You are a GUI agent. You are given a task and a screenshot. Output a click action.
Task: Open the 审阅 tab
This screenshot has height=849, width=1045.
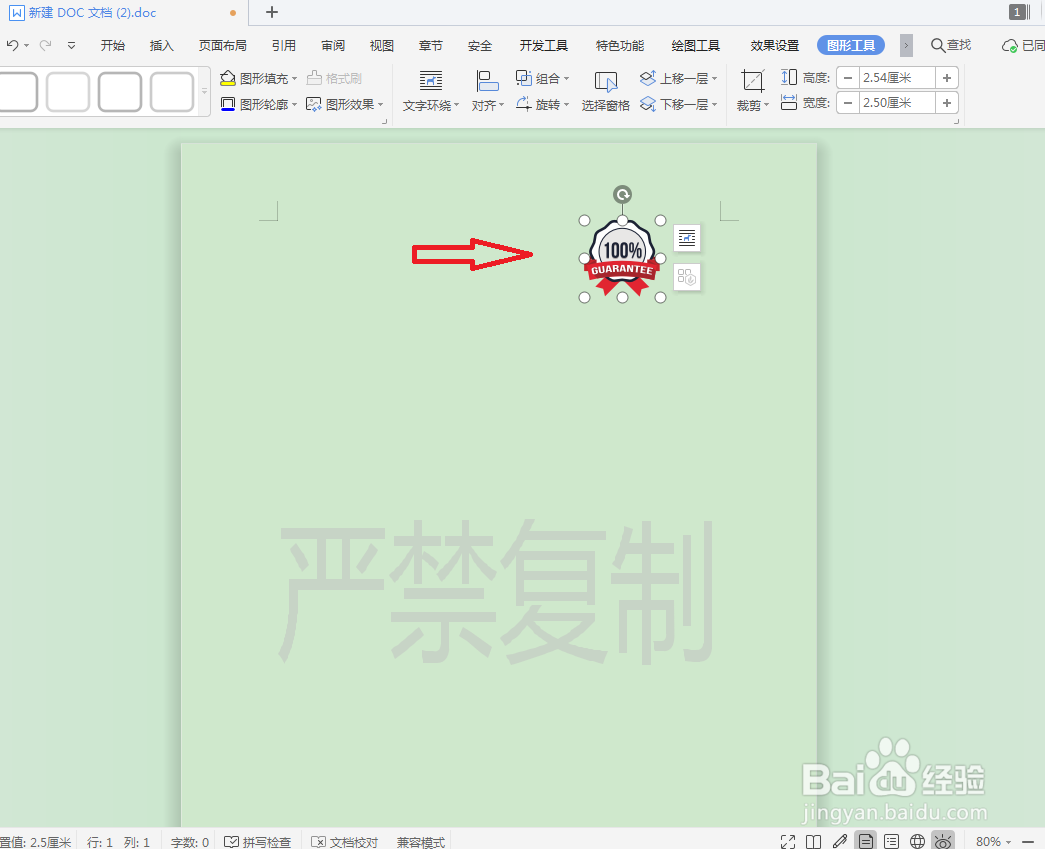pos(333,45)
